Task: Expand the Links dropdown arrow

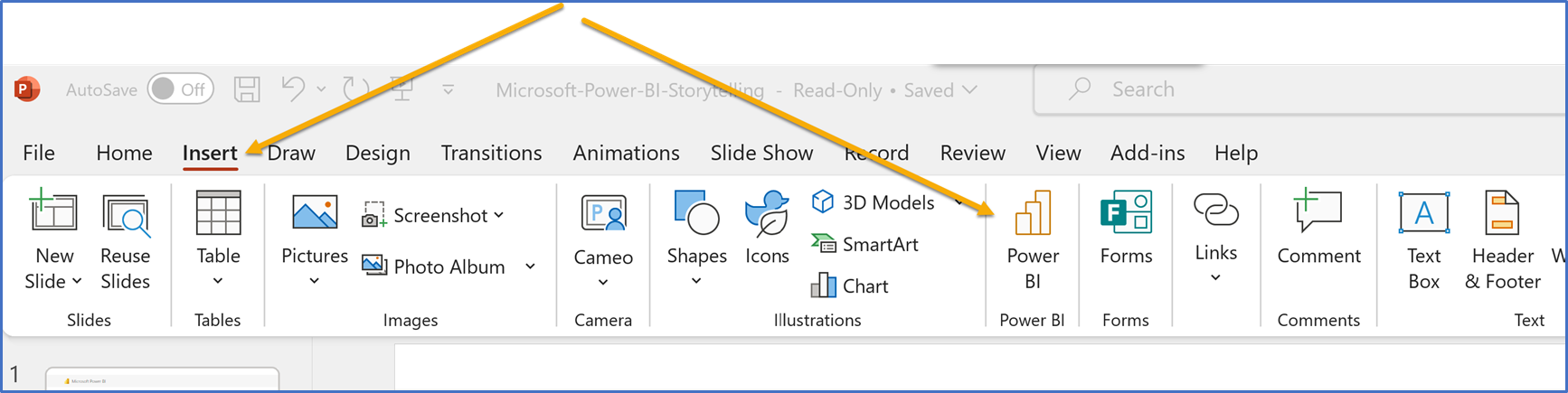Action: (x=1215, y=277)
